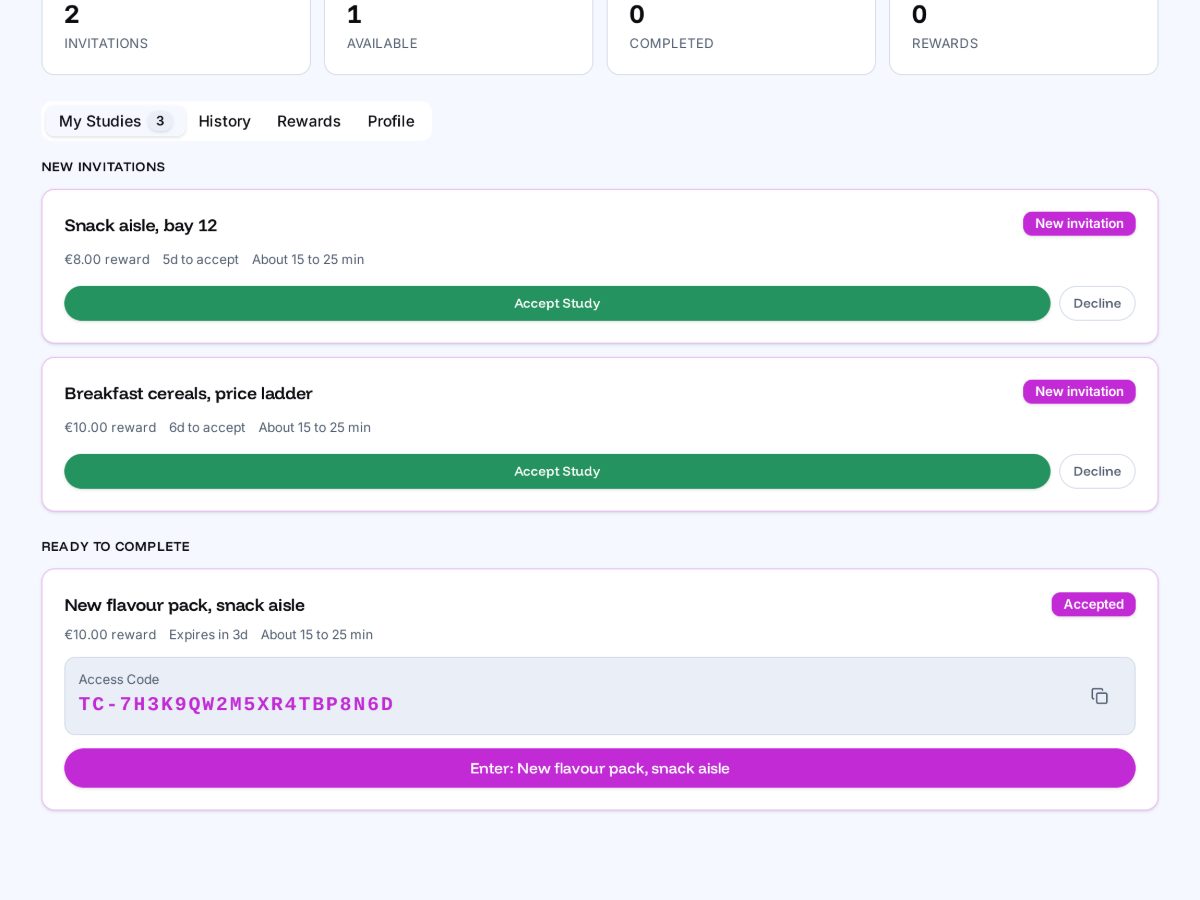Click the My Studies count badge 3
This screenshot has height=900, width=1200.
click(160, 121)
